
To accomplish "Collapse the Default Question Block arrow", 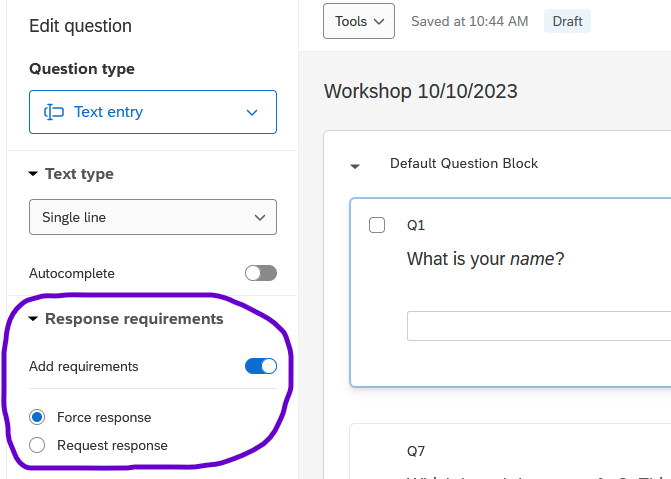I will point(355,165).
